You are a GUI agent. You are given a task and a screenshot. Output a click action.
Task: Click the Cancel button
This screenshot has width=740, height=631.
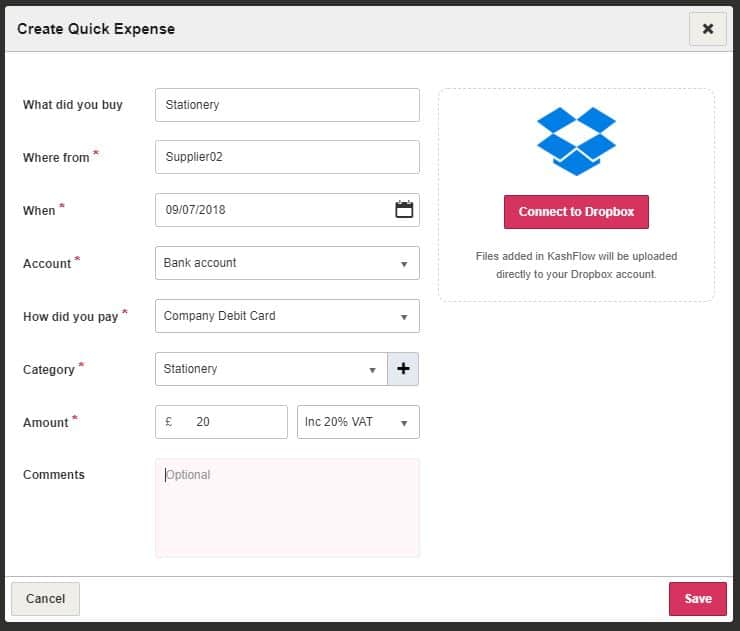point(45,598)
